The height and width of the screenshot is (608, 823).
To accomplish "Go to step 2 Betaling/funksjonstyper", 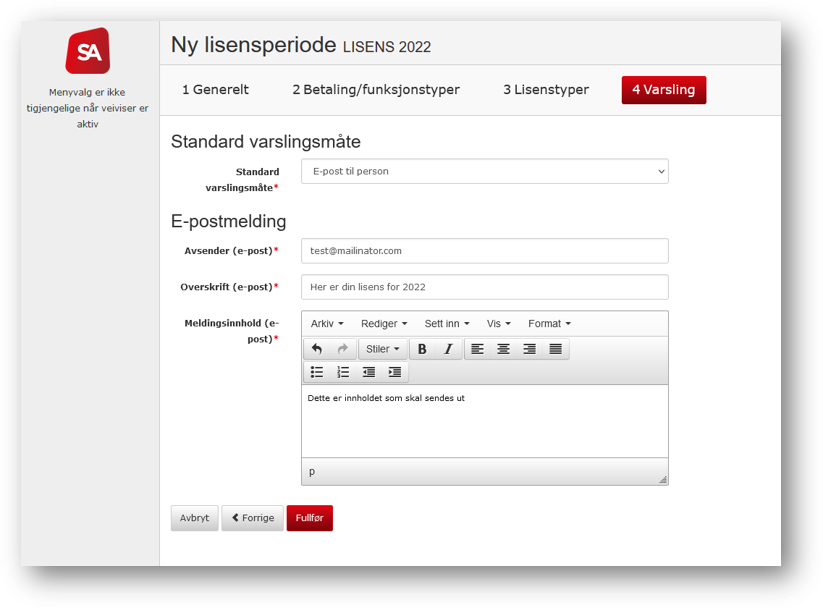I will [376, 90].
